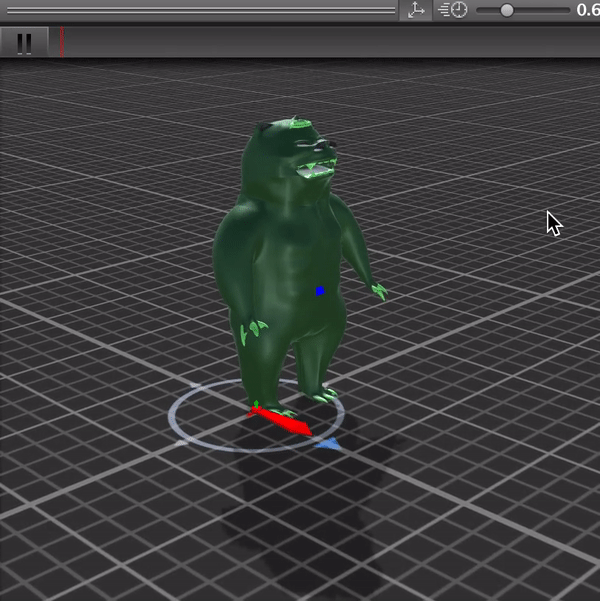Select the red timeline playhead marker

62,42
